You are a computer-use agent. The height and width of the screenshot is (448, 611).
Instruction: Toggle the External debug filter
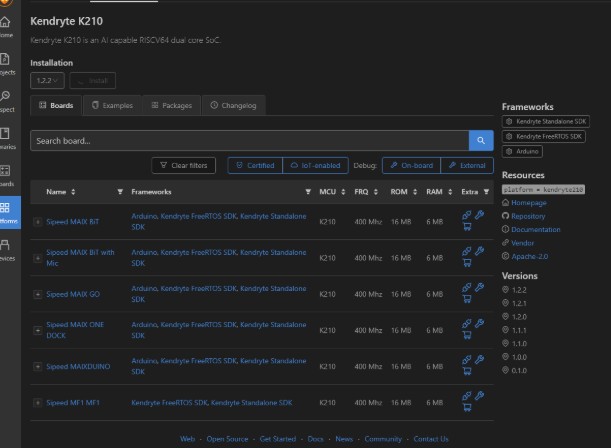(x=467, y=166)
